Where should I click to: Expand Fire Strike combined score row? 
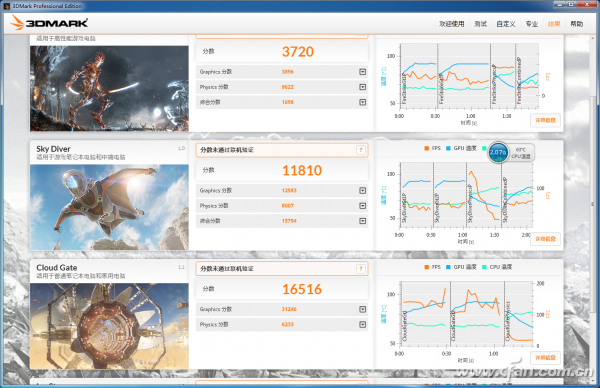(x=362, y=102)
